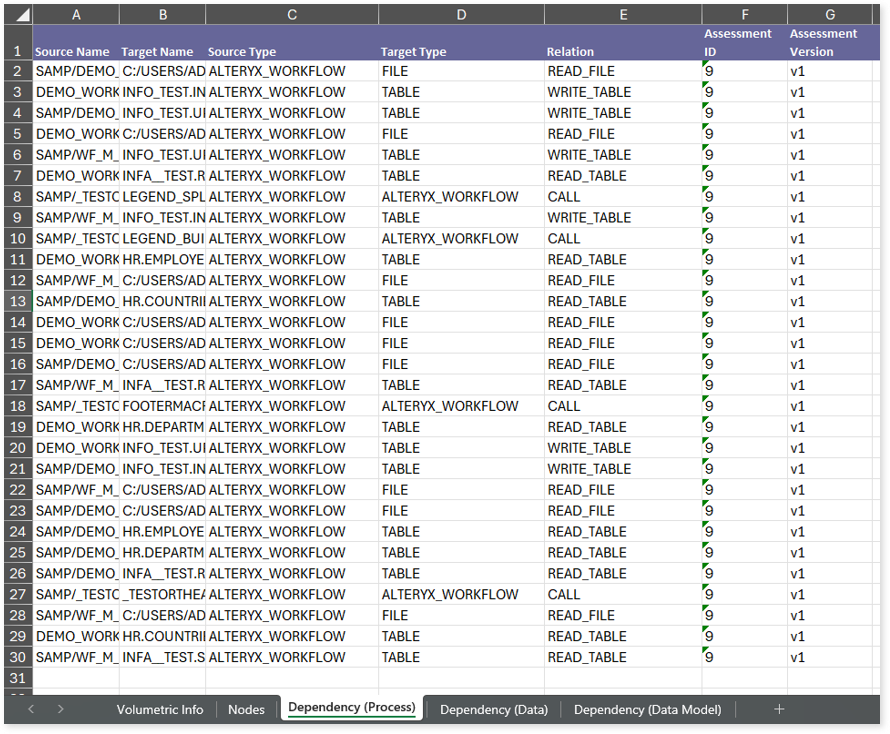Select column F header
890x734 pixels.
coord(745,15)
